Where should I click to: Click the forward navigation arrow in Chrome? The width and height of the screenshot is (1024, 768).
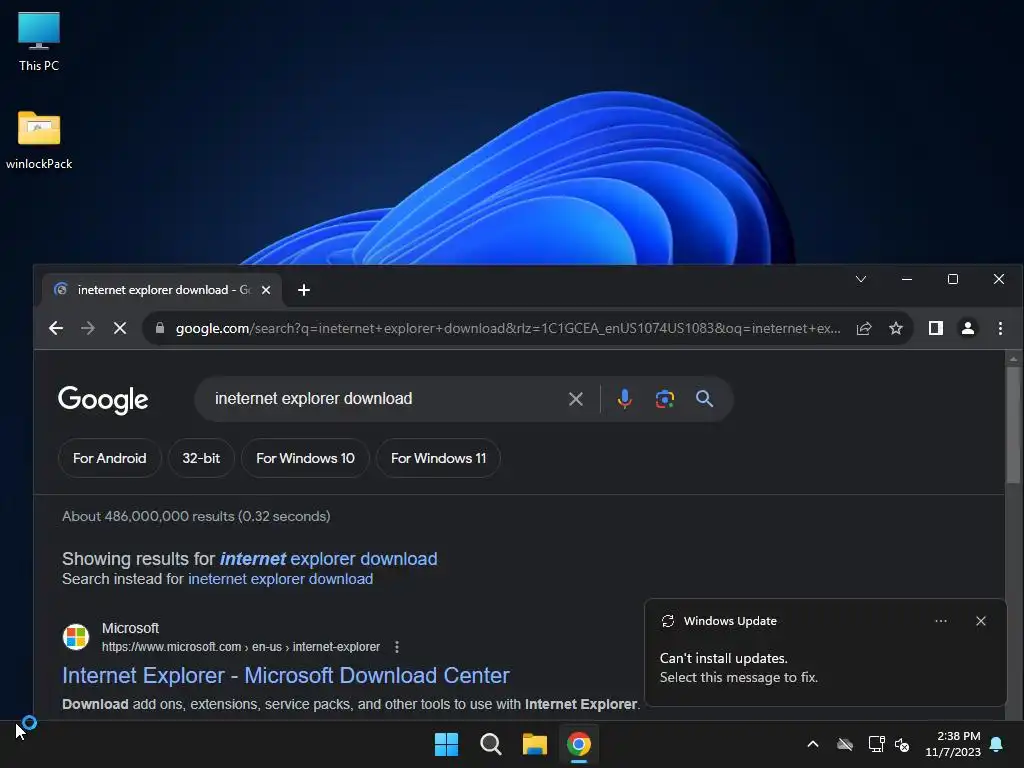pos(88,328)
